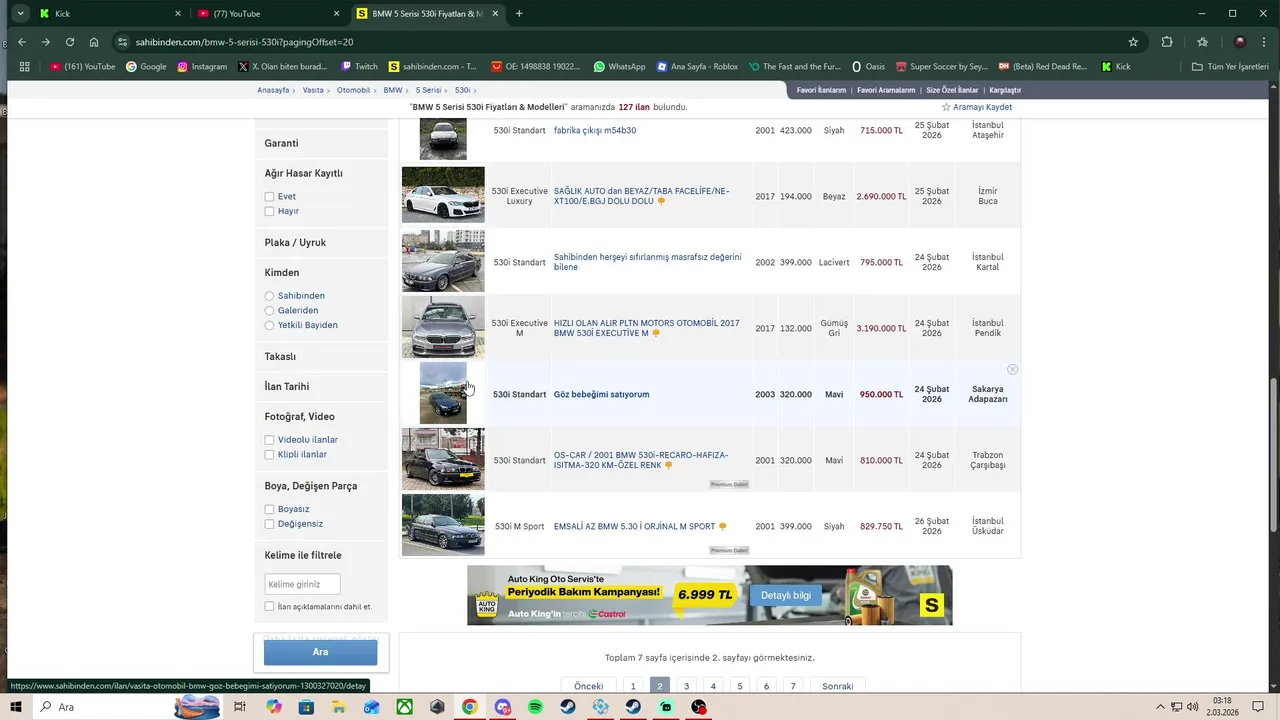Open the Tüm Yer İşaretleri bookmarks folder

click(1230, 67)
